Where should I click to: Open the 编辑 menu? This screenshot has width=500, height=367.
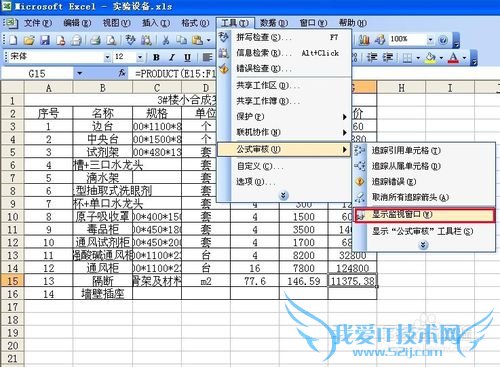click(x=77, y=23)
